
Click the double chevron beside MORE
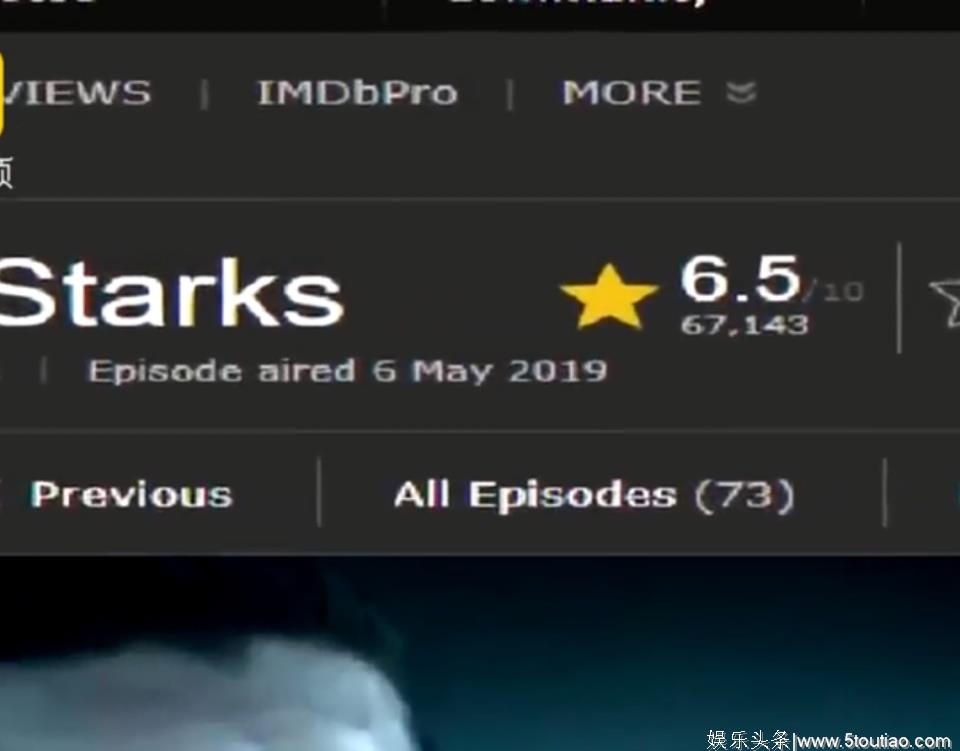741,93
